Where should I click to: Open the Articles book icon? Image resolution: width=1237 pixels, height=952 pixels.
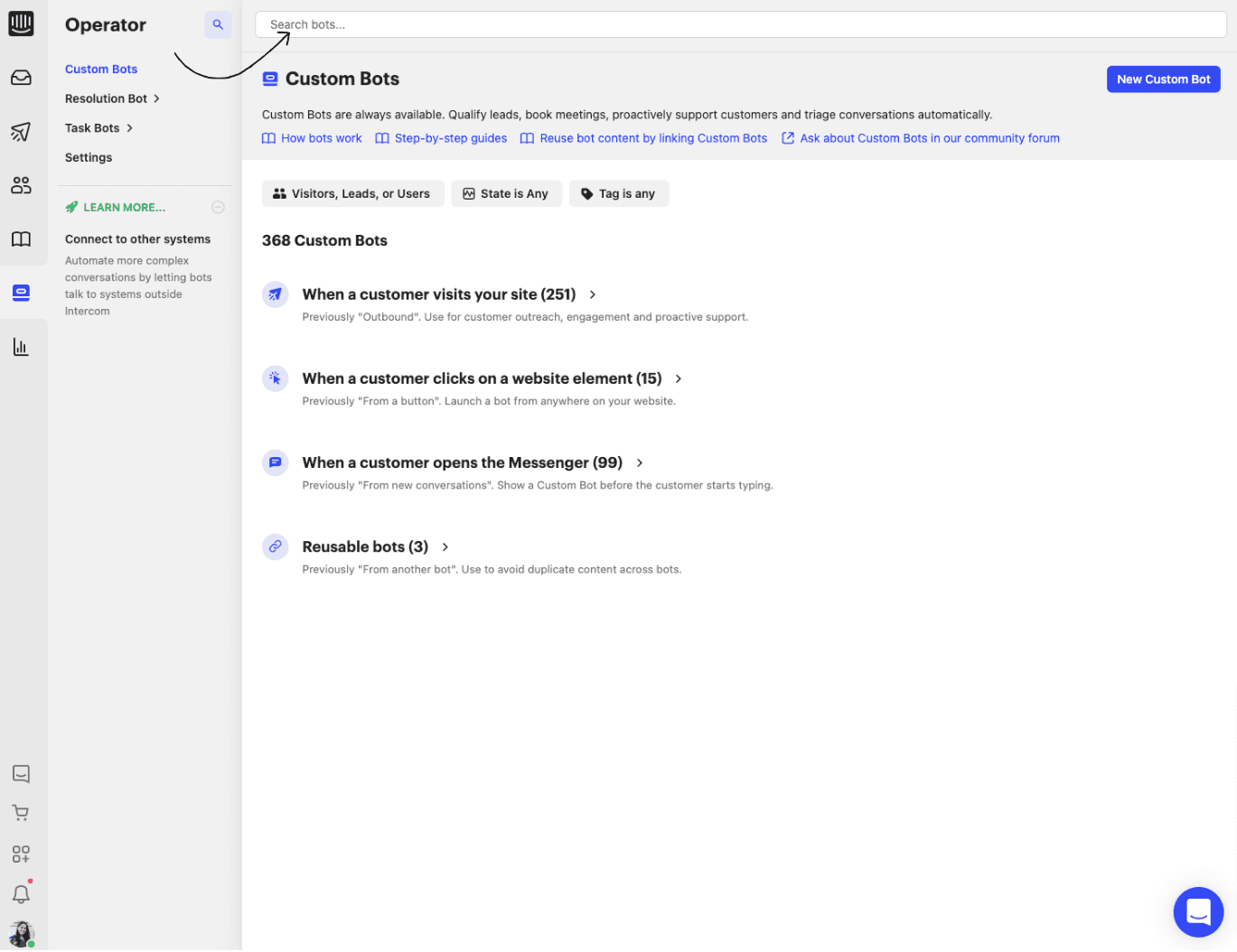pyautogui.click(x=21, y=239)
